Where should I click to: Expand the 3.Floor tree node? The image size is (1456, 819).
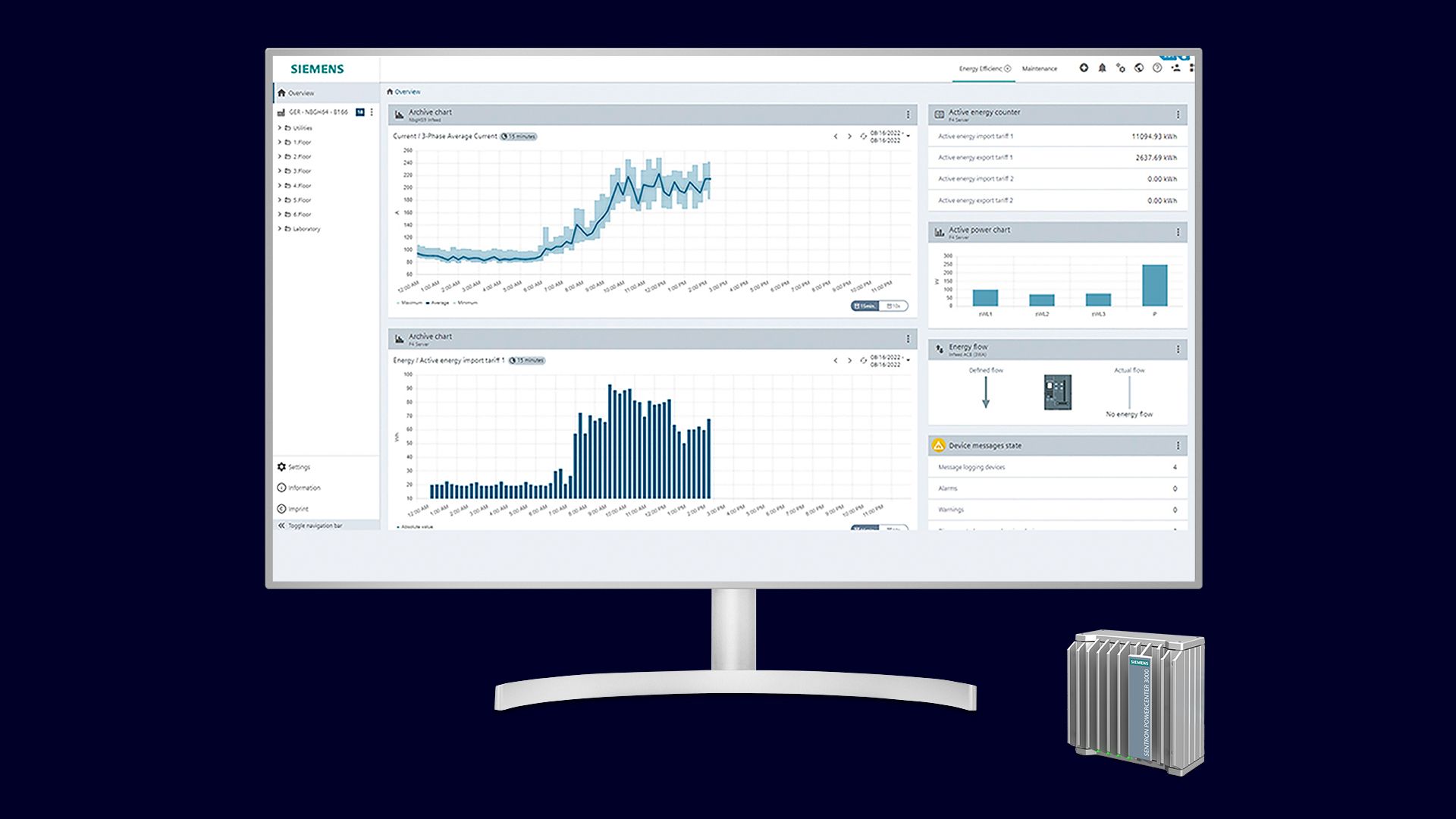click(279, 171)
